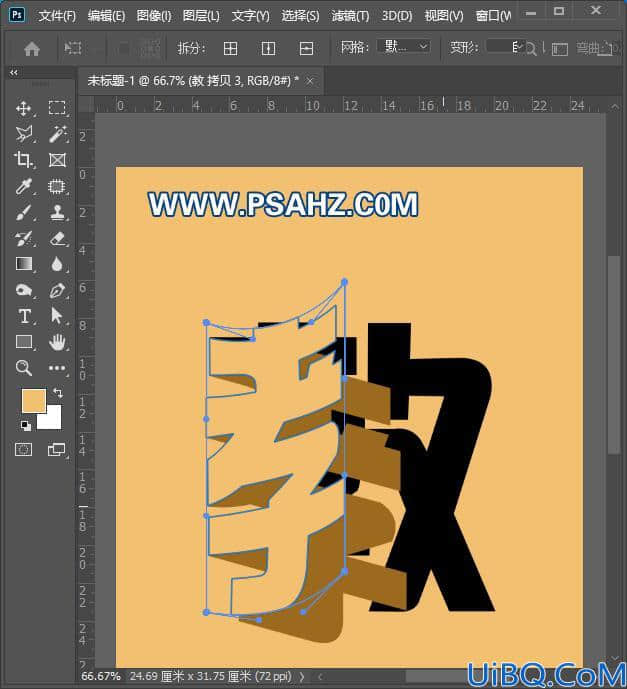Viewport: 627px width, 689px height.
Task: Close the 未标题-1 document tab
Action: pyautogui.click(x=310, y=81)
